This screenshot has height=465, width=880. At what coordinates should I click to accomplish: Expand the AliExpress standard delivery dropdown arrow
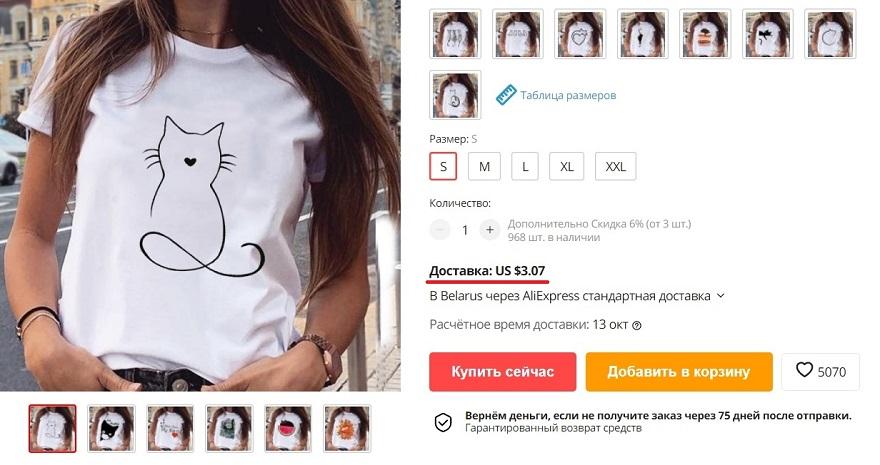[721, 296]
